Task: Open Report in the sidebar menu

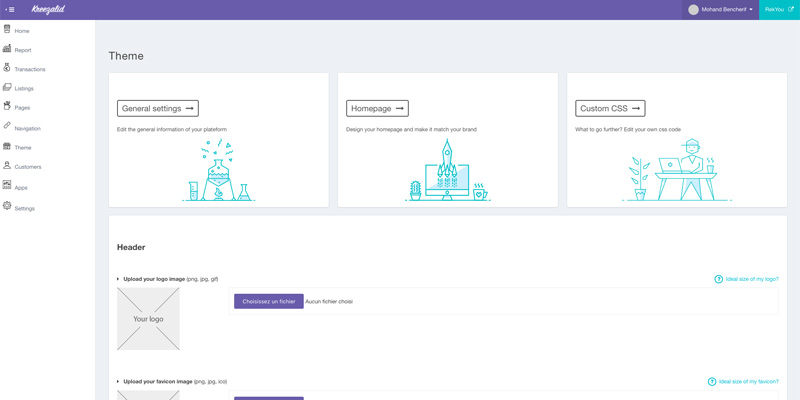Action: click(x=23, y=51)
